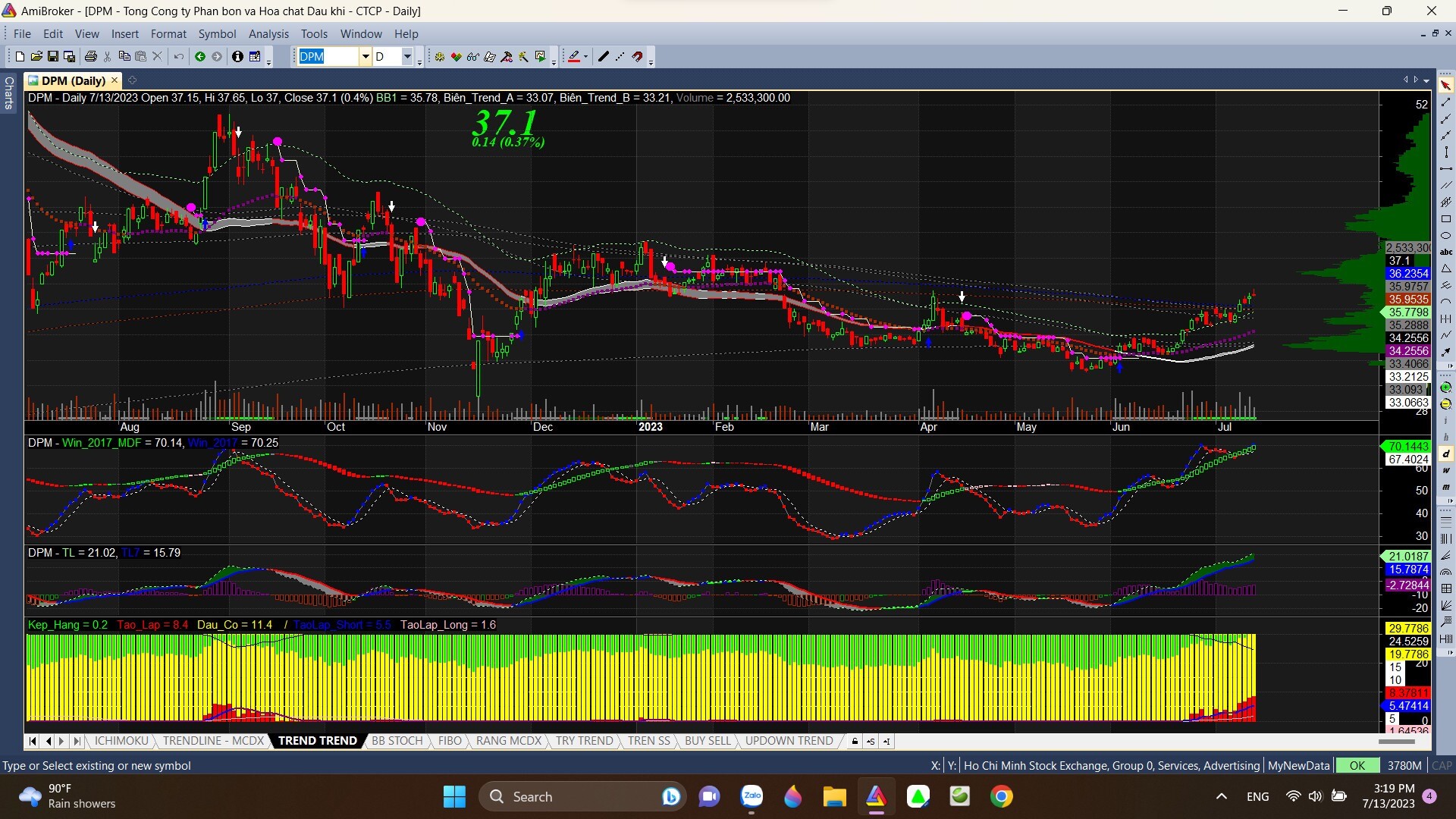
Task: Switch to the BB STOCH sheet tab
Action: click(x=397, y=741)
